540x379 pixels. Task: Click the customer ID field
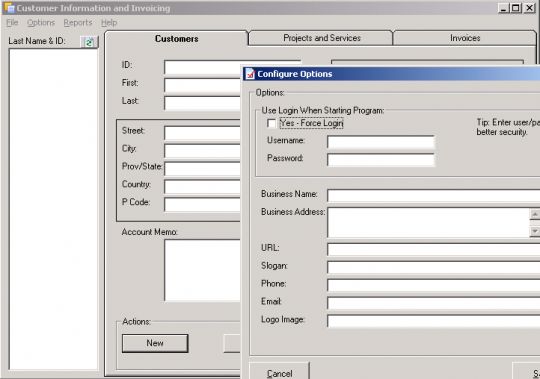pos(202,67)
